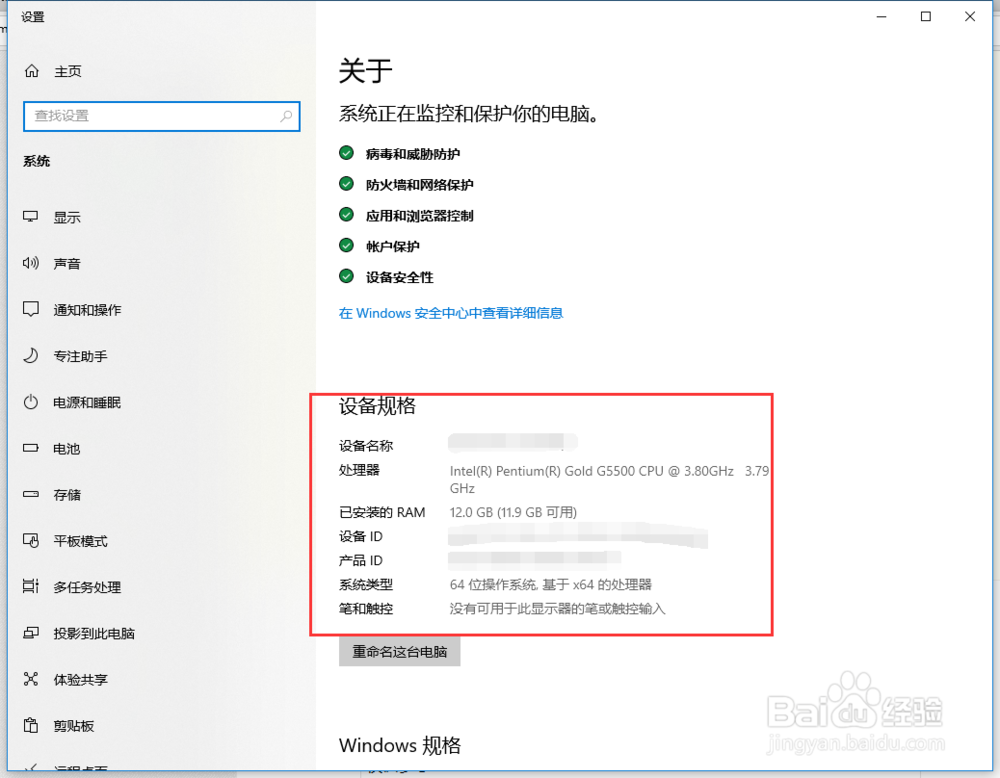Click 设备安全性 status text
This screenshot has width=1000, height=778.
[x=399, y=277]
